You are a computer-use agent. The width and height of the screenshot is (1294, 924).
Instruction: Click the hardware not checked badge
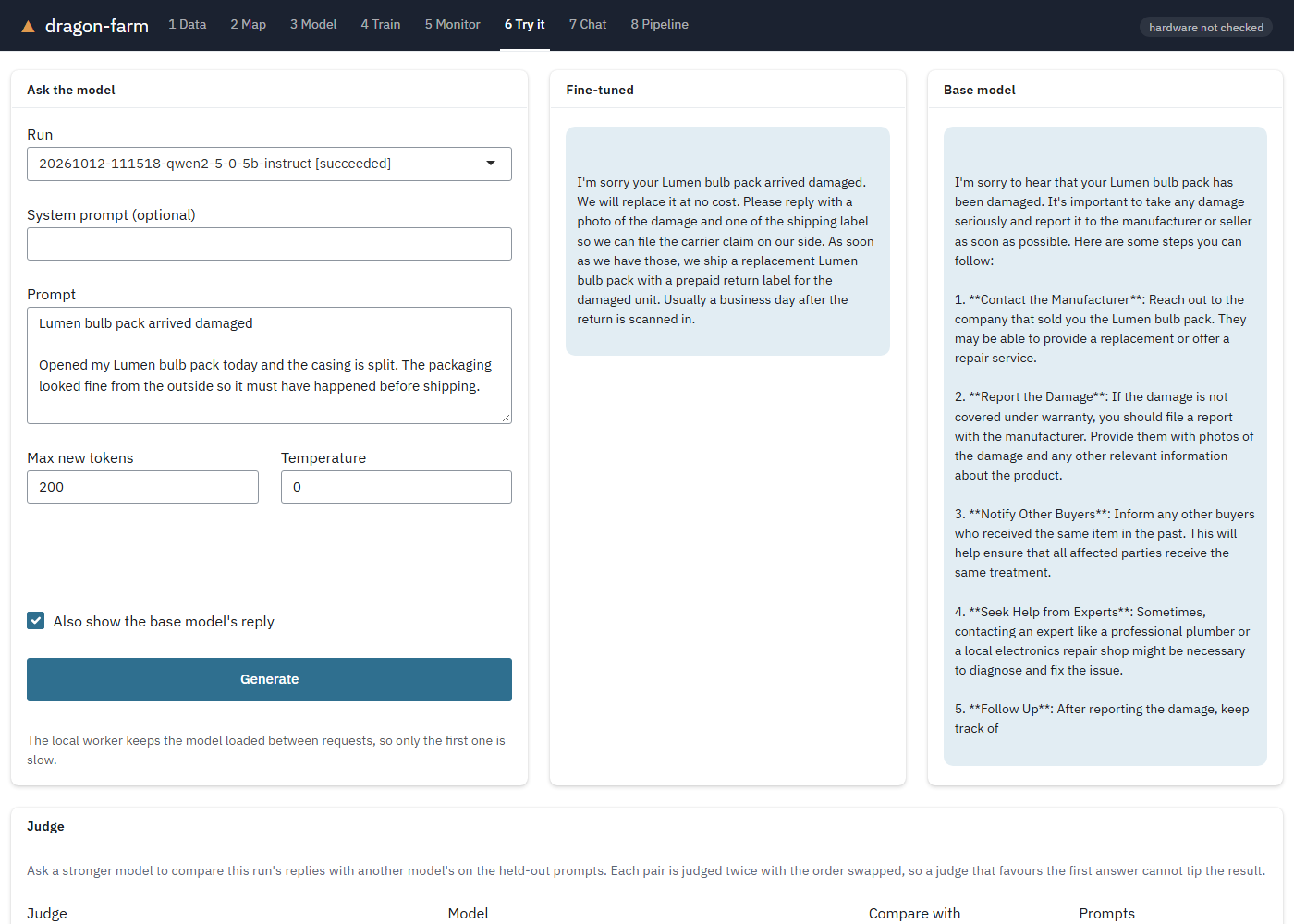coord(1206,28)
